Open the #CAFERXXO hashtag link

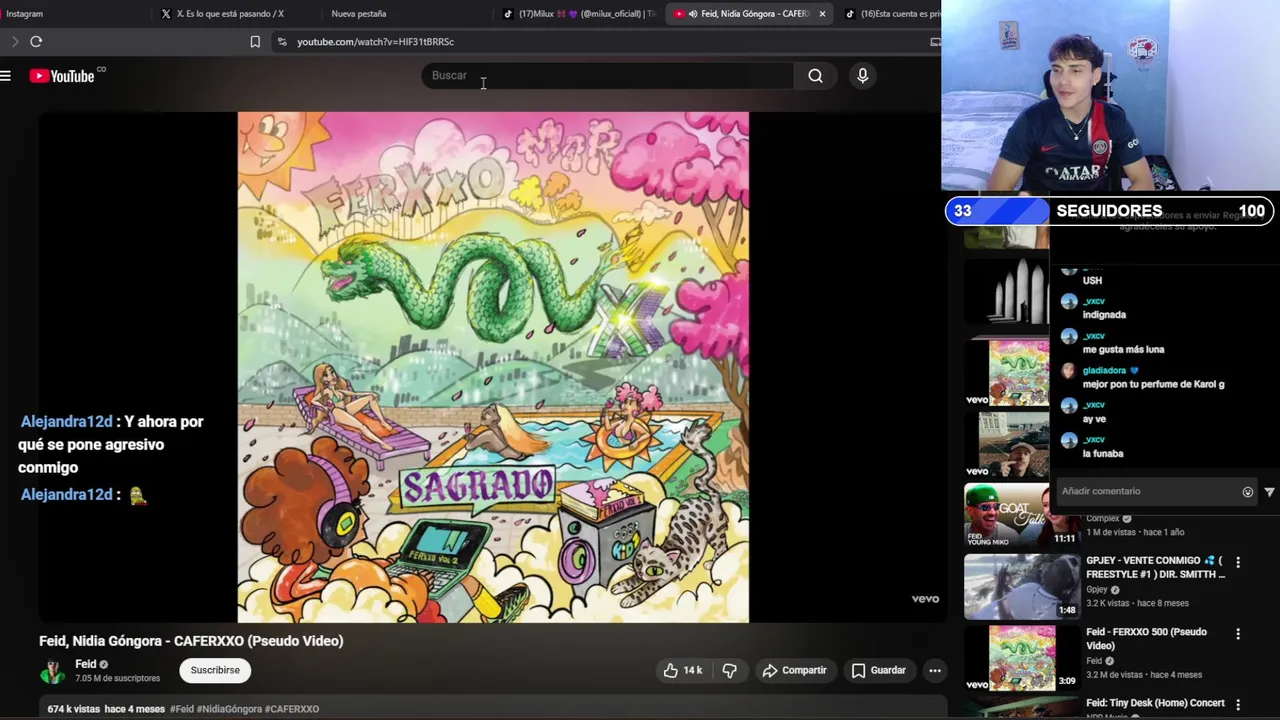pyautogui.click(x=292, y=709)
